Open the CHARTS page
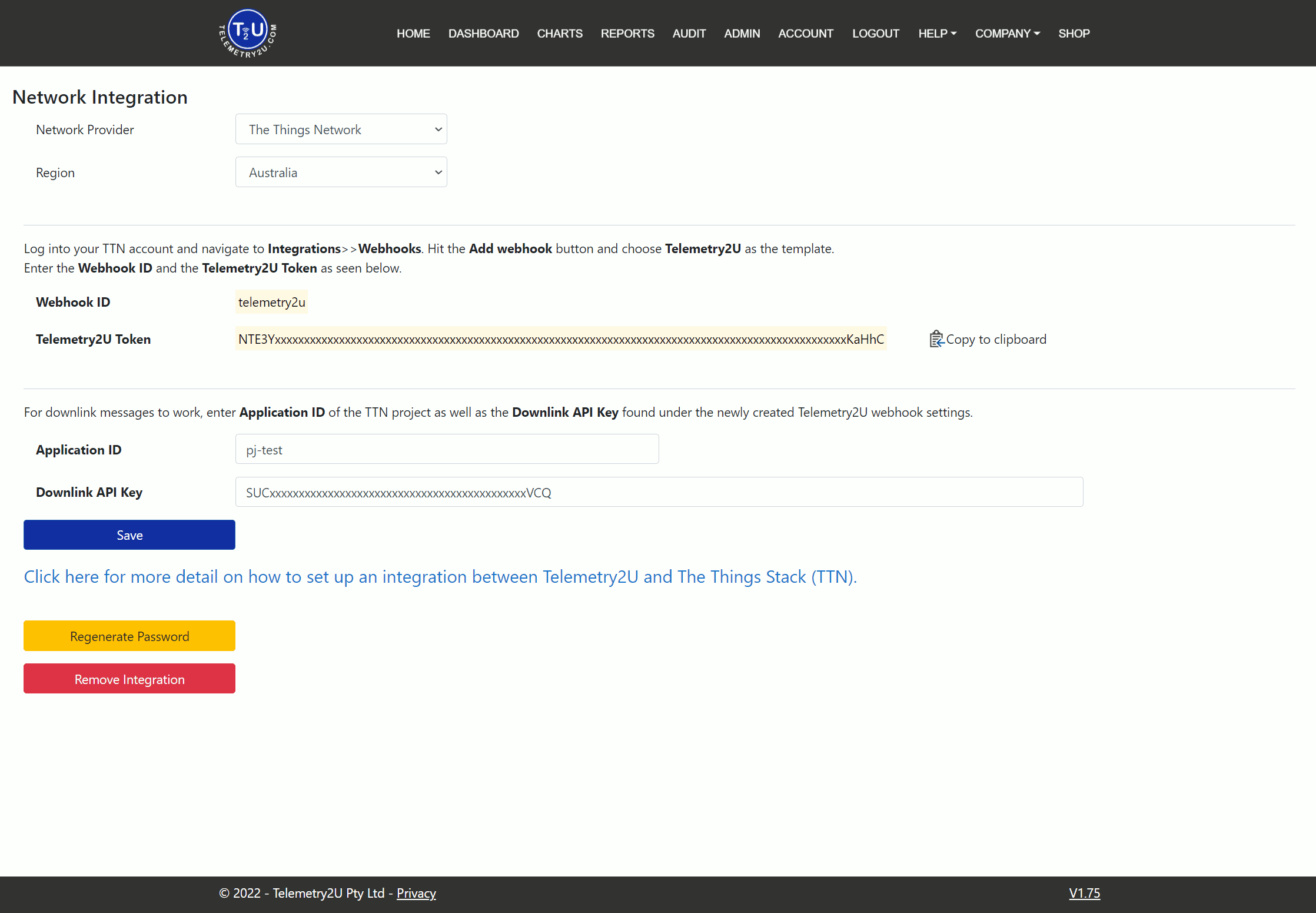Image resolution: width=1316 pixels, height=913 pixels. [560, 34]
